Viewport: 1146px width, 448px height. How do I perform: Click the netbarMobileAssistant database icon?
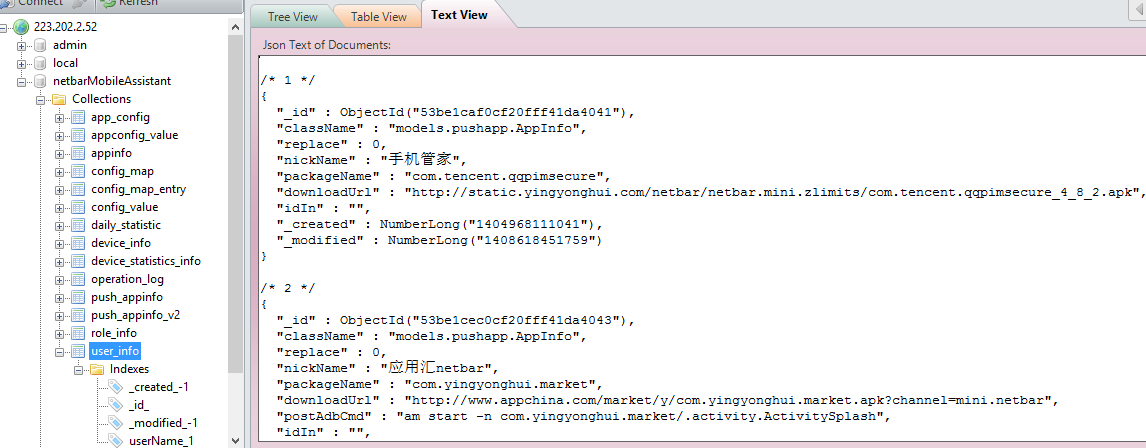pos(41,81)
